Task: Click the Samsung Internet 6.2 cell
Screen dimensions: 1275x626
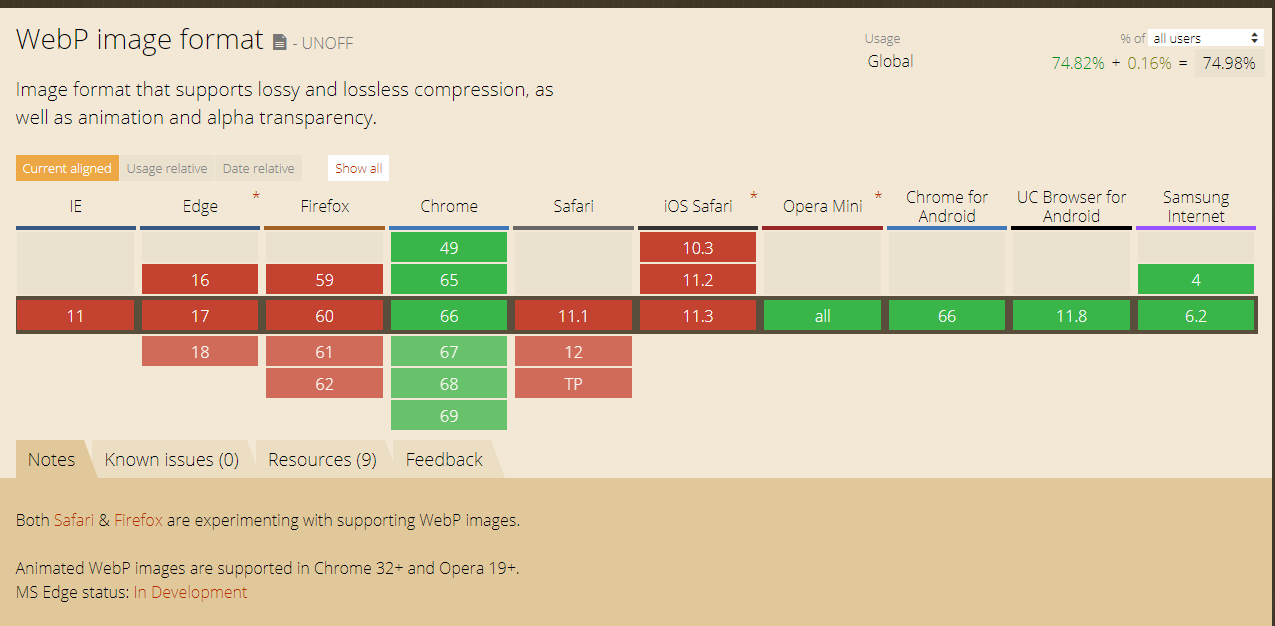Action: click(1195, 316)
